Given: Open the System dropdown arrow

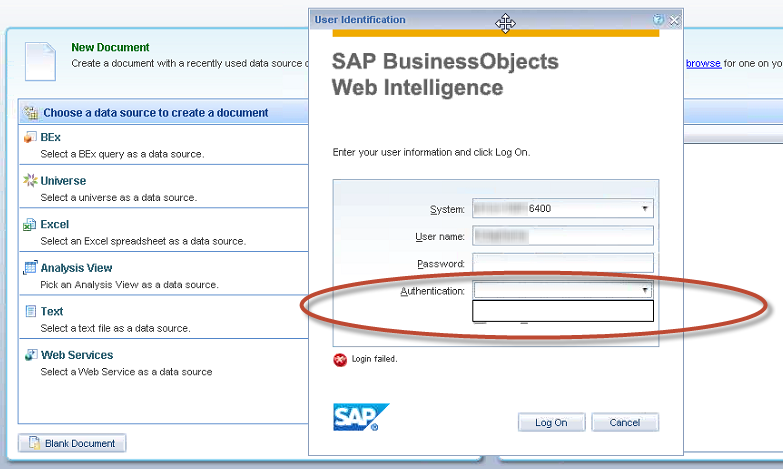Looking at the screenshot, I should (644, 208).
